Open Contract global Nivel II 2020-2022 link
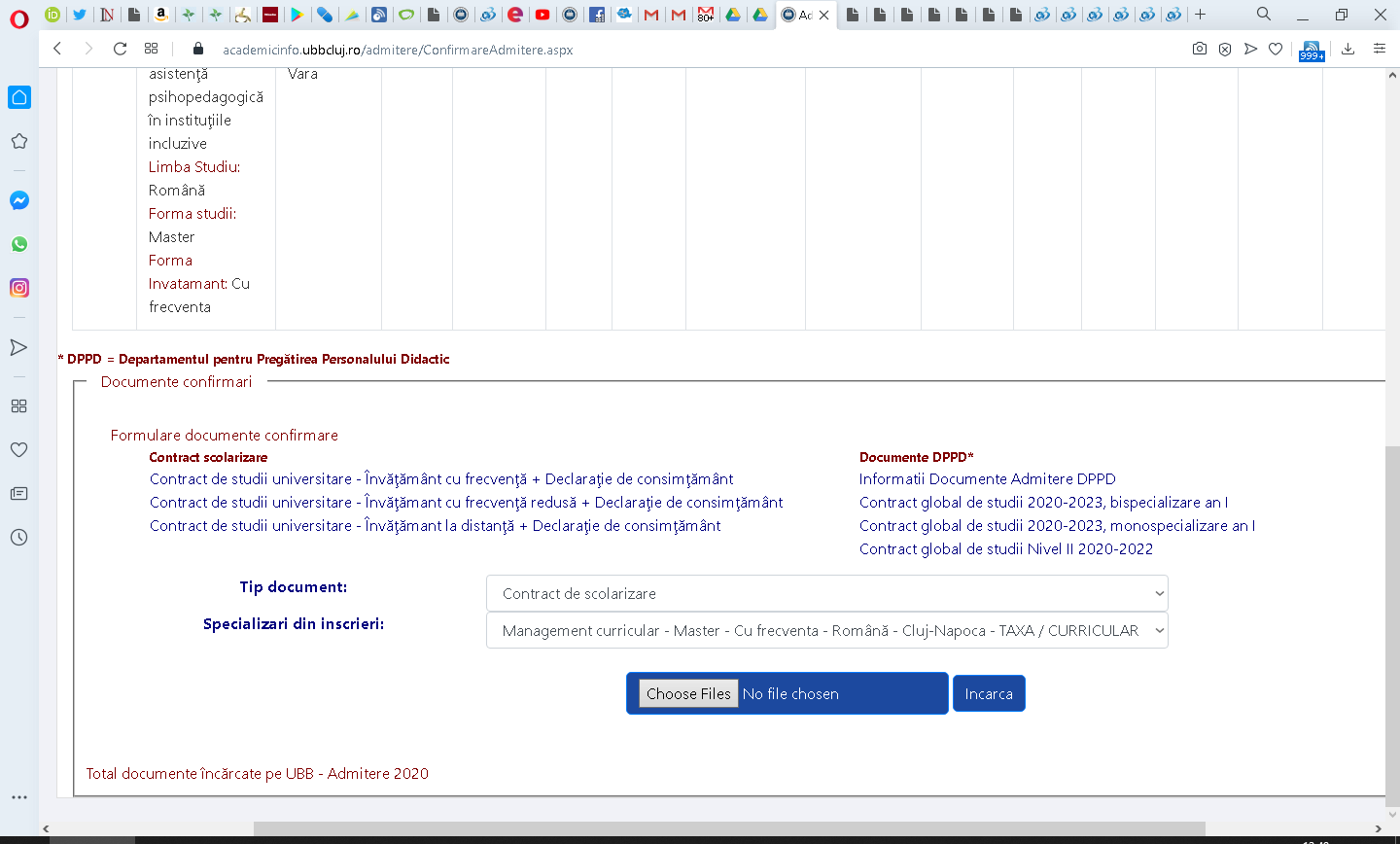1400x844 pixels. tap(1006, 549)
